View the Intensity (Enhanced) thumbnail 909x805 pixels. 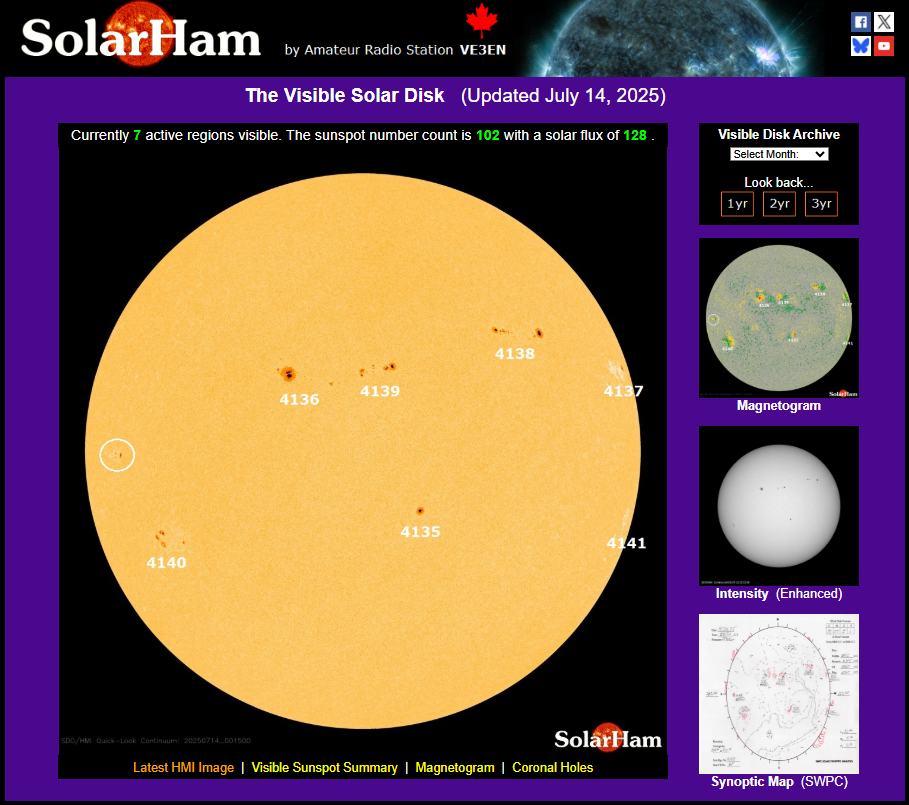tap(779, 506)
